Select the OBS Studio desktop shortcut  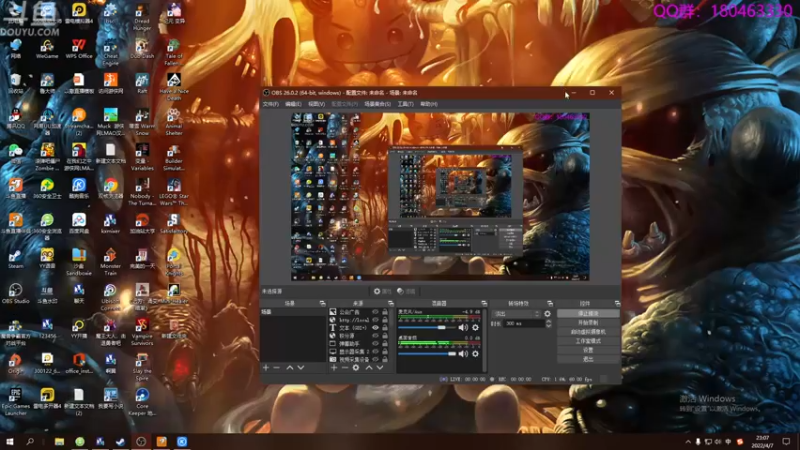(15, 294)
